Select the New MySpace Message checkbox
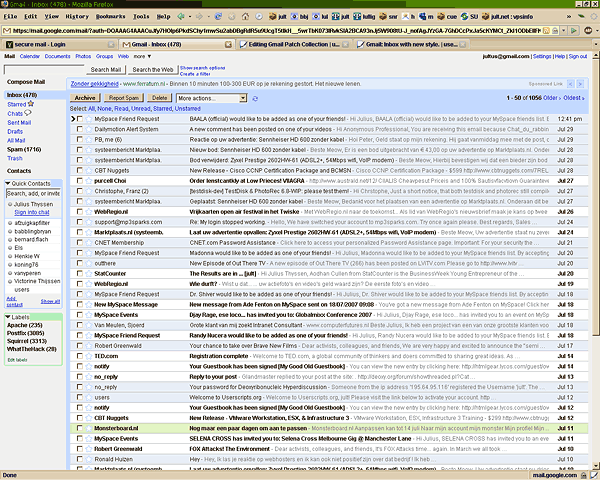Viewport: 600px width, 480px height. click(x=80, y=305)
